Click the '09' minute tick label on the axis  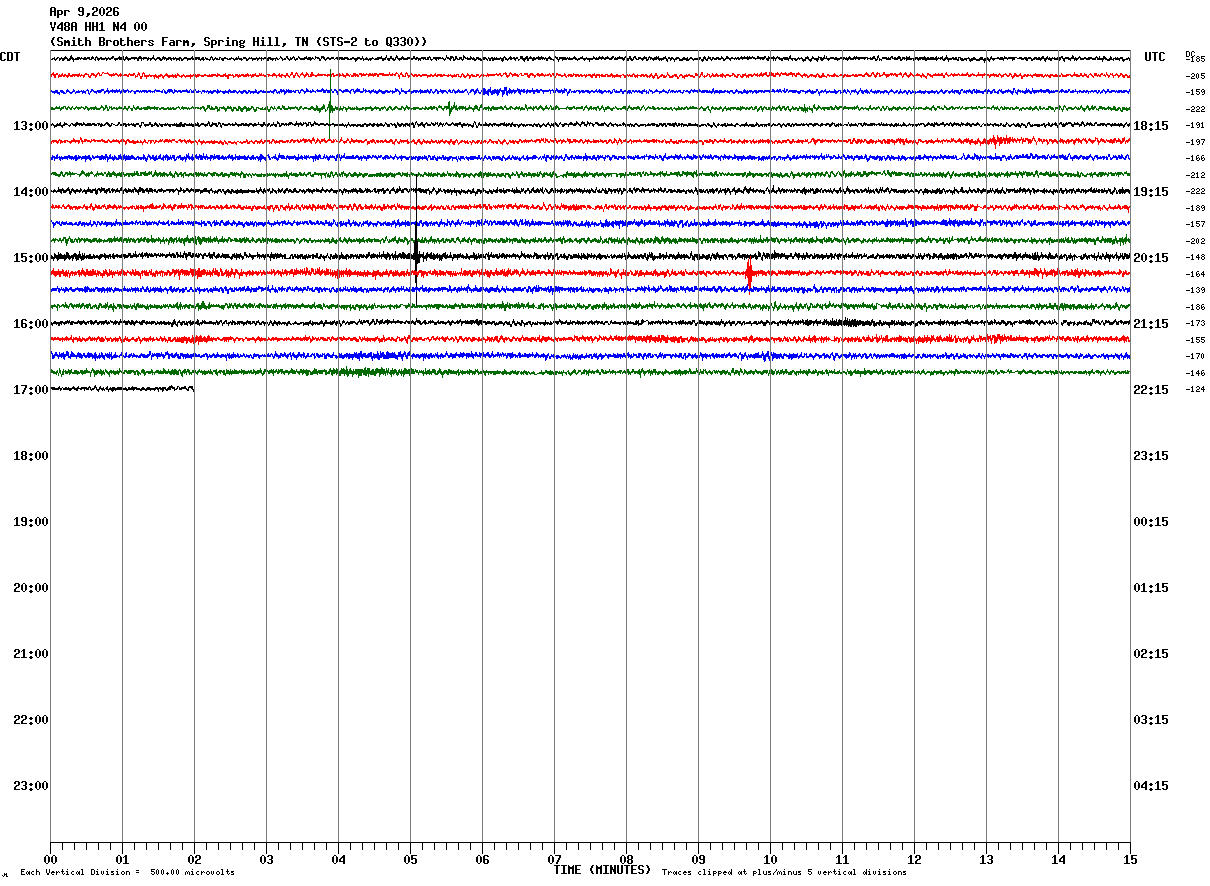coord(698,859)
